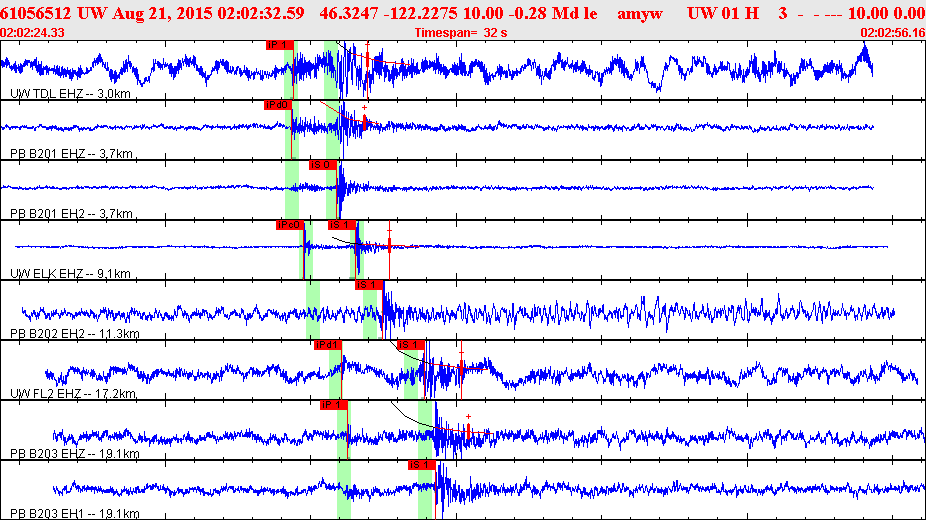The image size is (926, 520).
Task: Select the iP 1 pick flag on TDL EHZ
Action: pos(279,45)
